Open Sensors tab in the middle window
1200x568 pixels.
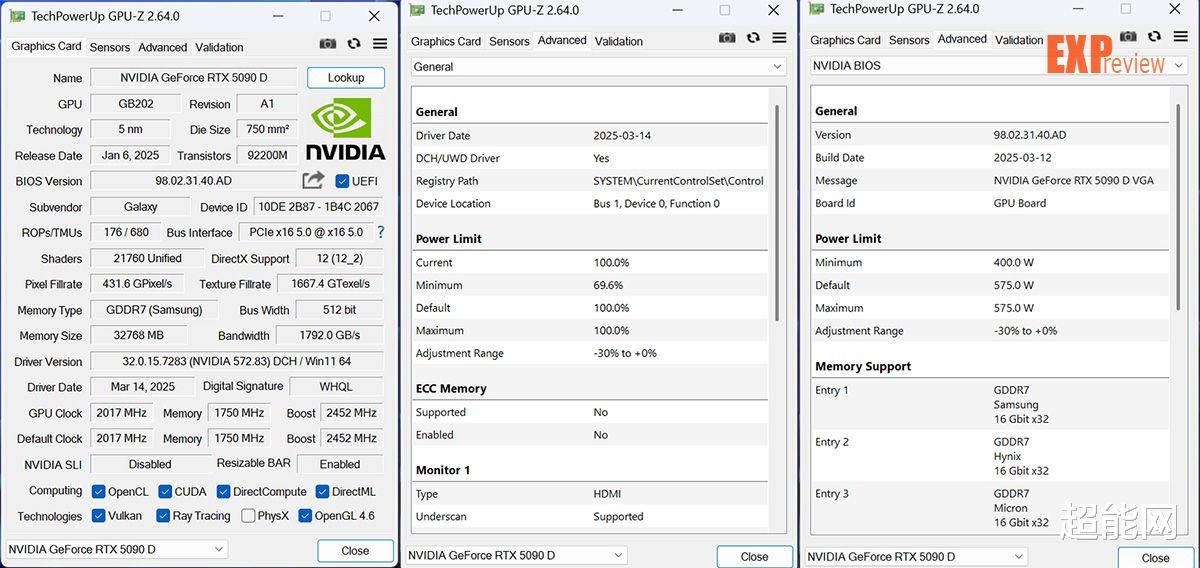coord(509,41)
